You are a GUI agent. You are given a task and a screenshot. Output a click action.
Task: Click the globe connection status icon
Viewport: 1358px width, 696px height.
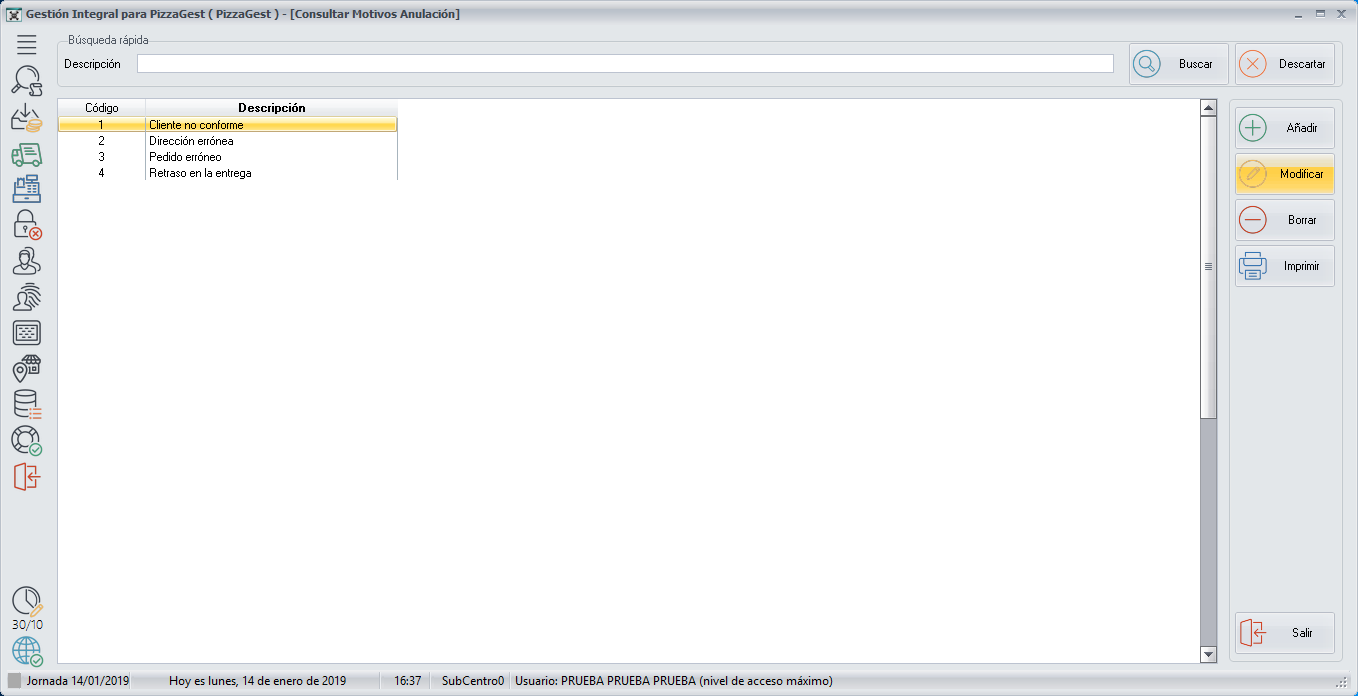[27, 651]
